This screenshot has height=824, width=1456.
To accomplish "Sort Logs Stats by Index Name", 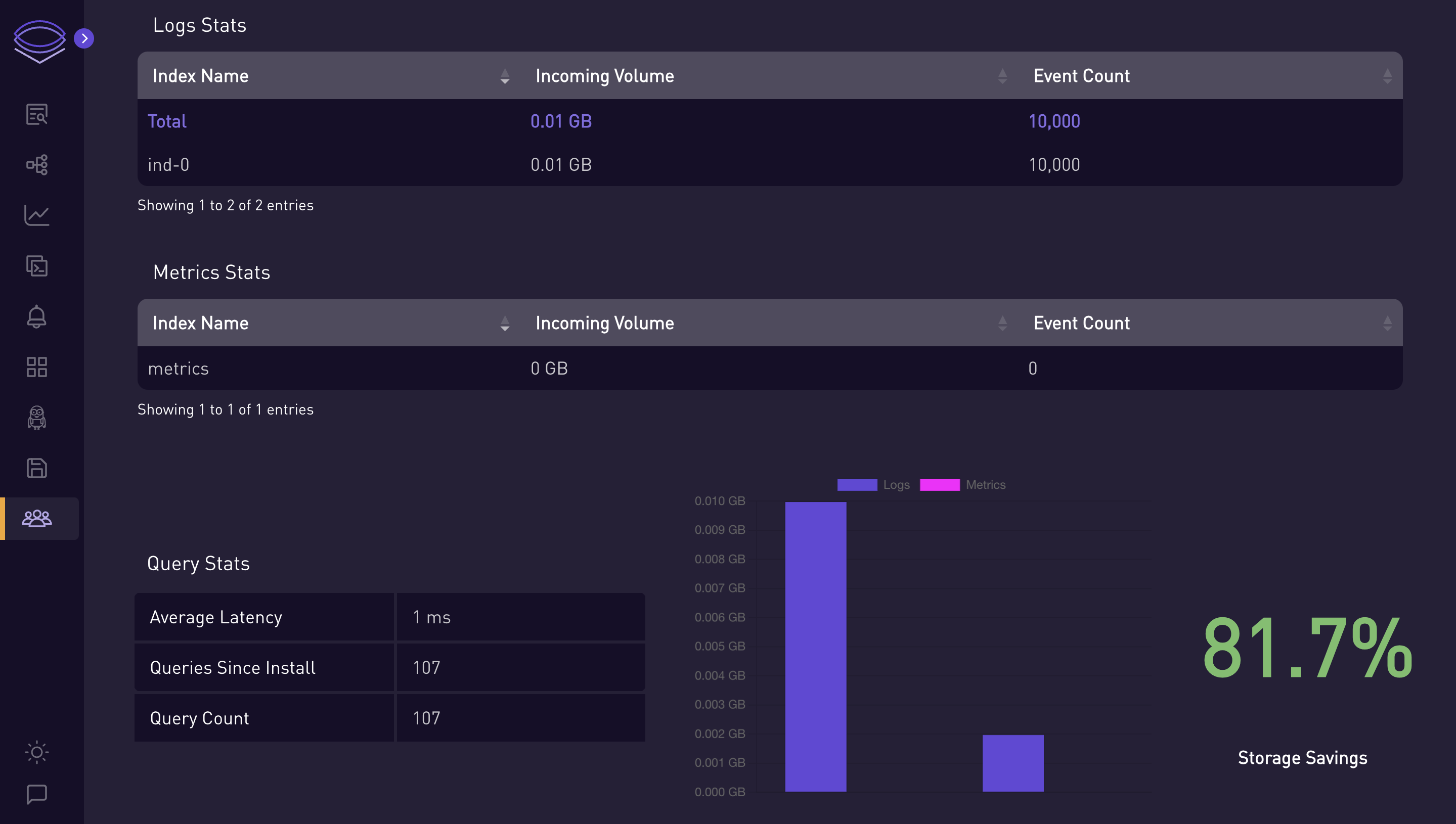I will (505, 76).
